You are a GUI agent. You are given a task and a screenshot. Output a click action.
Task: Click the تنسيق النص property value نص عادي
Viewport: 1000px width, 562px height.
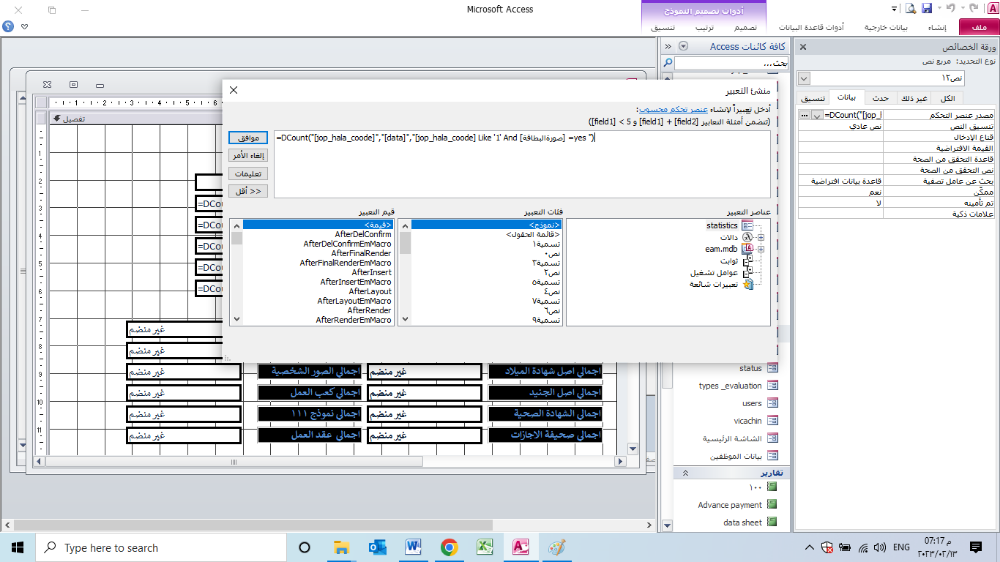pyautogui.click(x=841, y=126)
